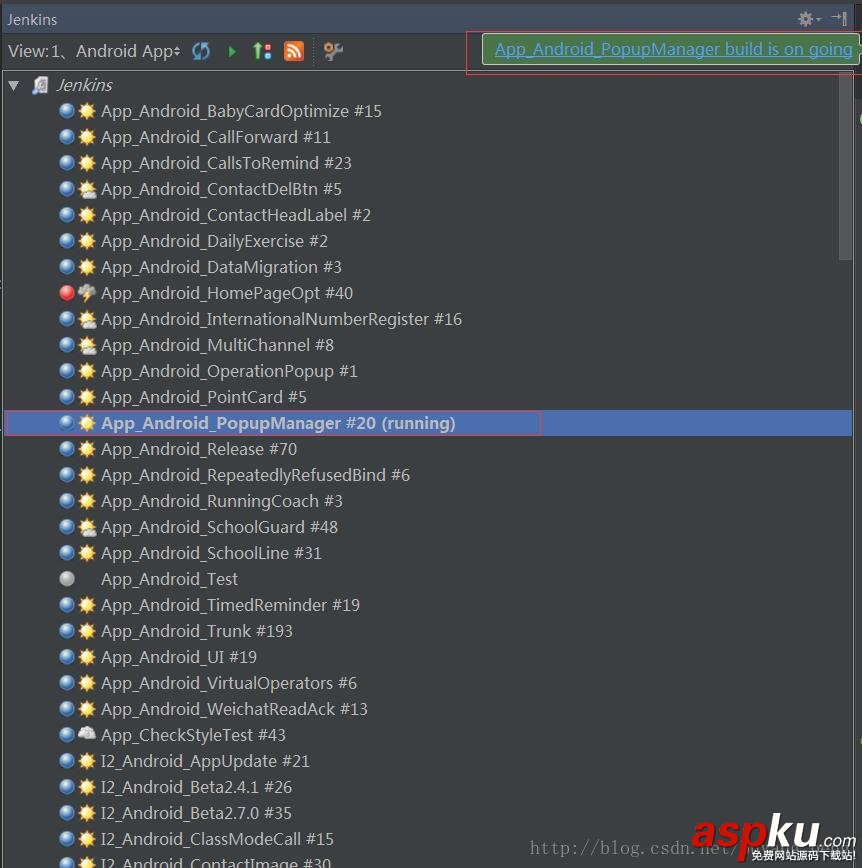Run the selected Jenkins job
The width and height of the screenshot is (862, 868).
pos(232,51)
